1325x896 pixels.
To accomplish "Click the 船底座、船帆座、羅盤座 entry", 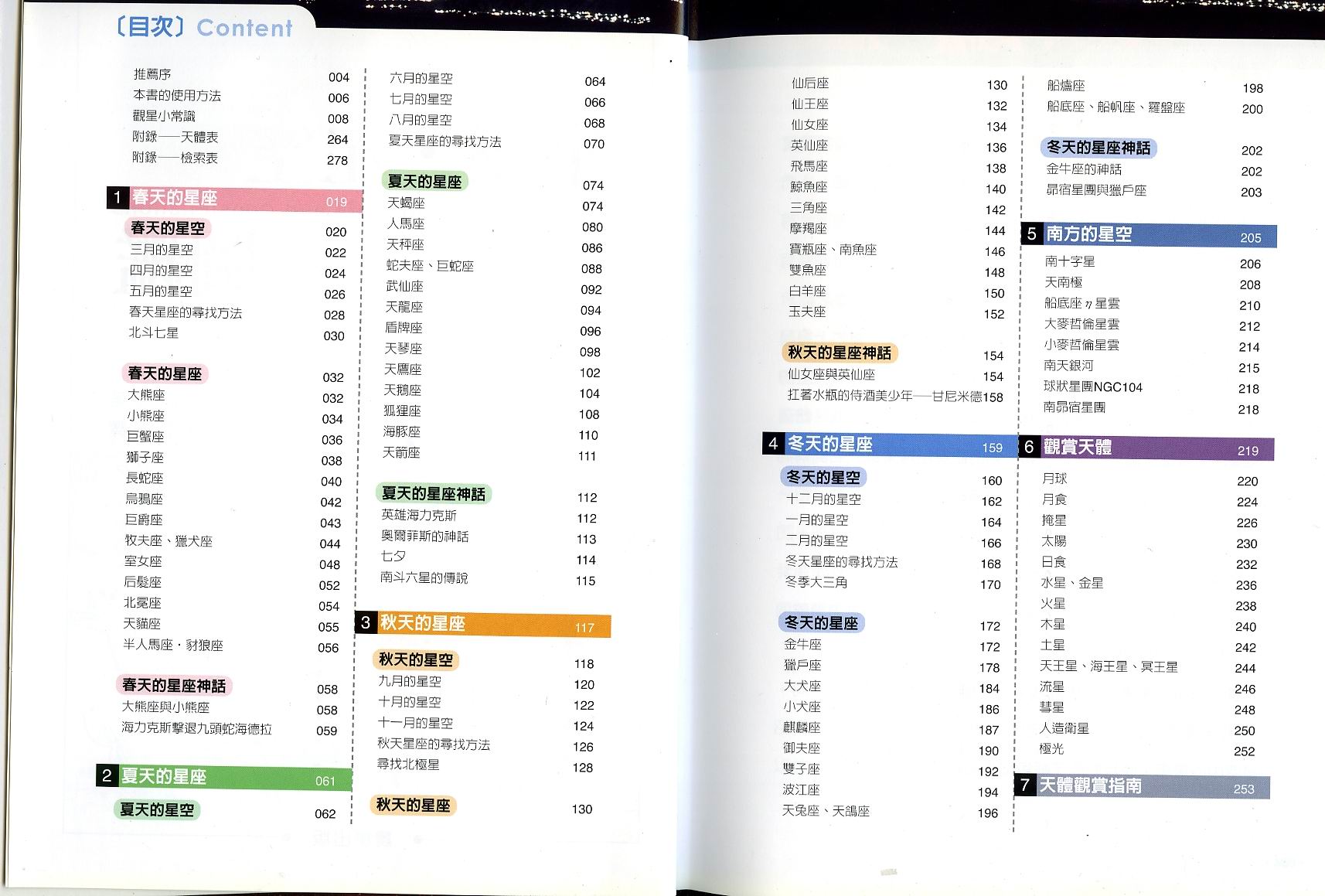I will [1116, 107].
